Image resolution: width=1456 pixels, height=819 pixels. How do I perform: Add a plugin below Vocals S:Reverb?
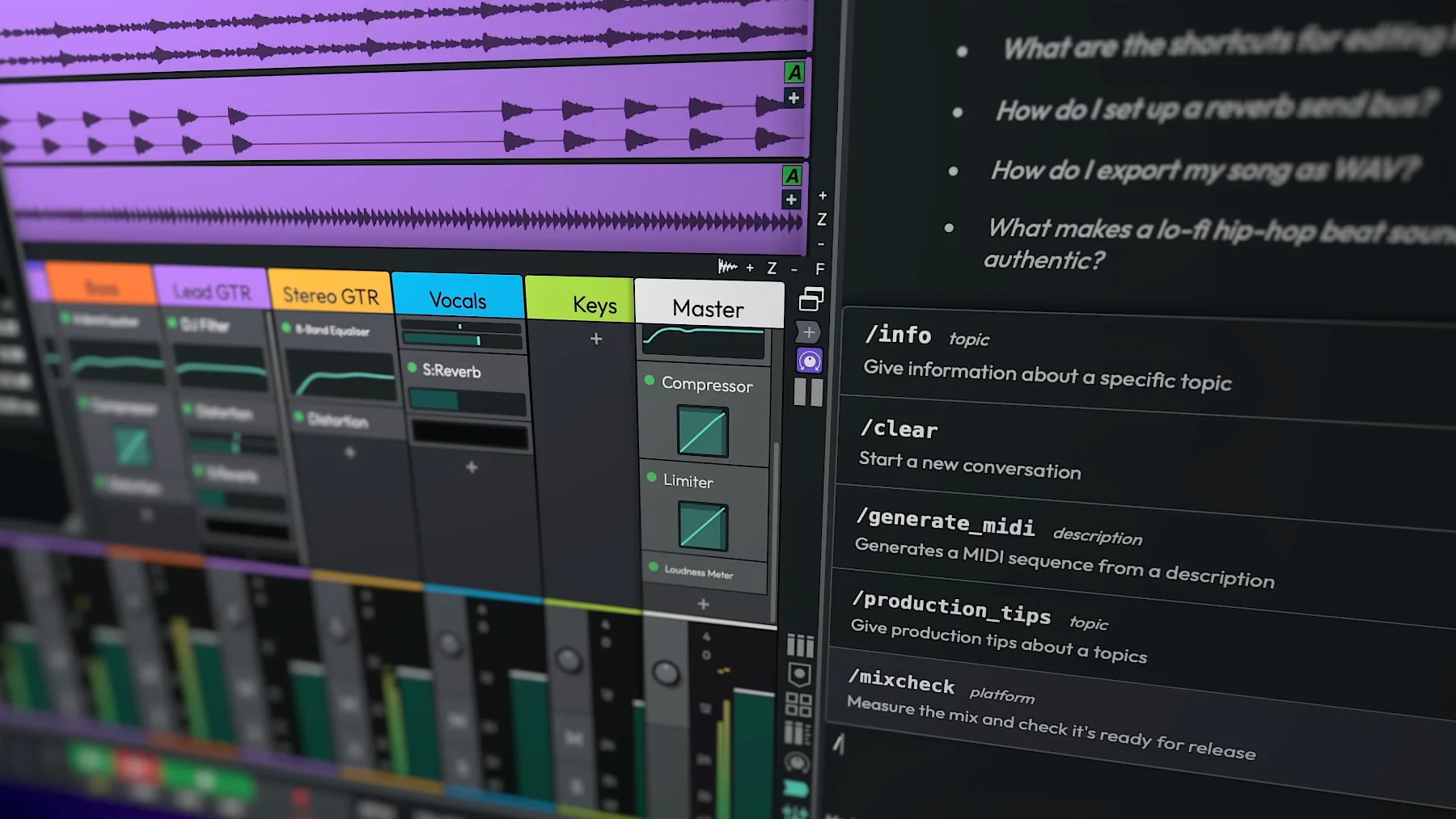coord(472,467)
